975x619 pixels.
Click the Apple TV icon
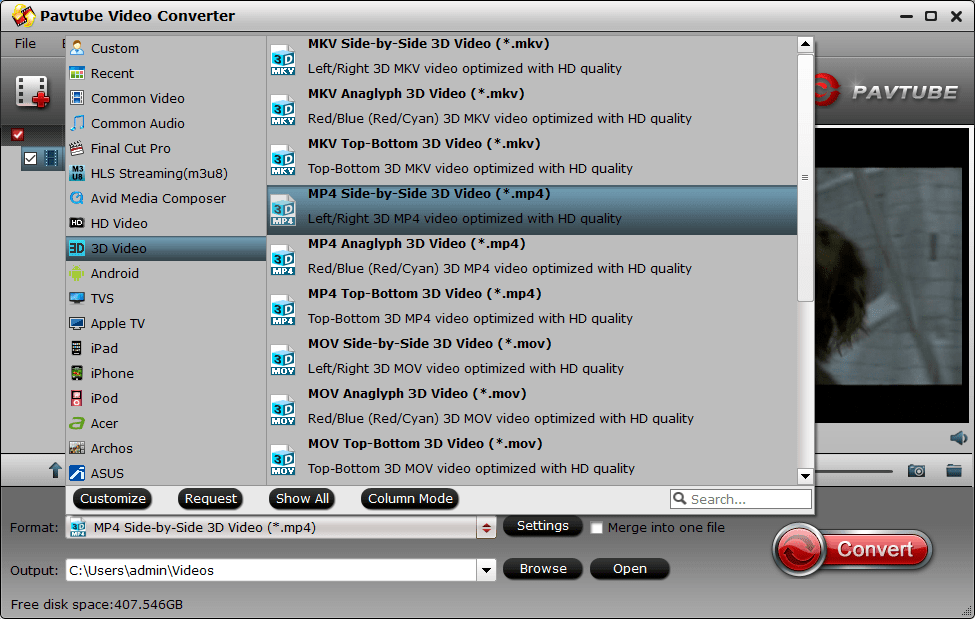[x=77, y=323]
